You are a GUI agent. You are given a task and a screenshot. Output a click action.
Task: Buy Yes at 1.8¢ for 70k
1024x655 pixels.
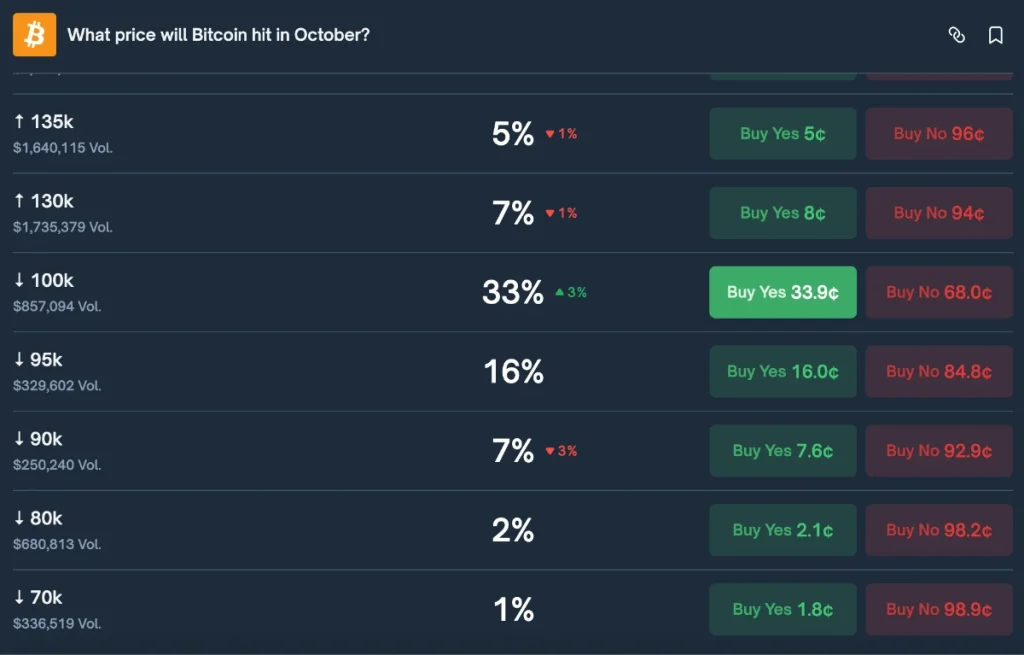pyautogui.click(x=782, y=609)
